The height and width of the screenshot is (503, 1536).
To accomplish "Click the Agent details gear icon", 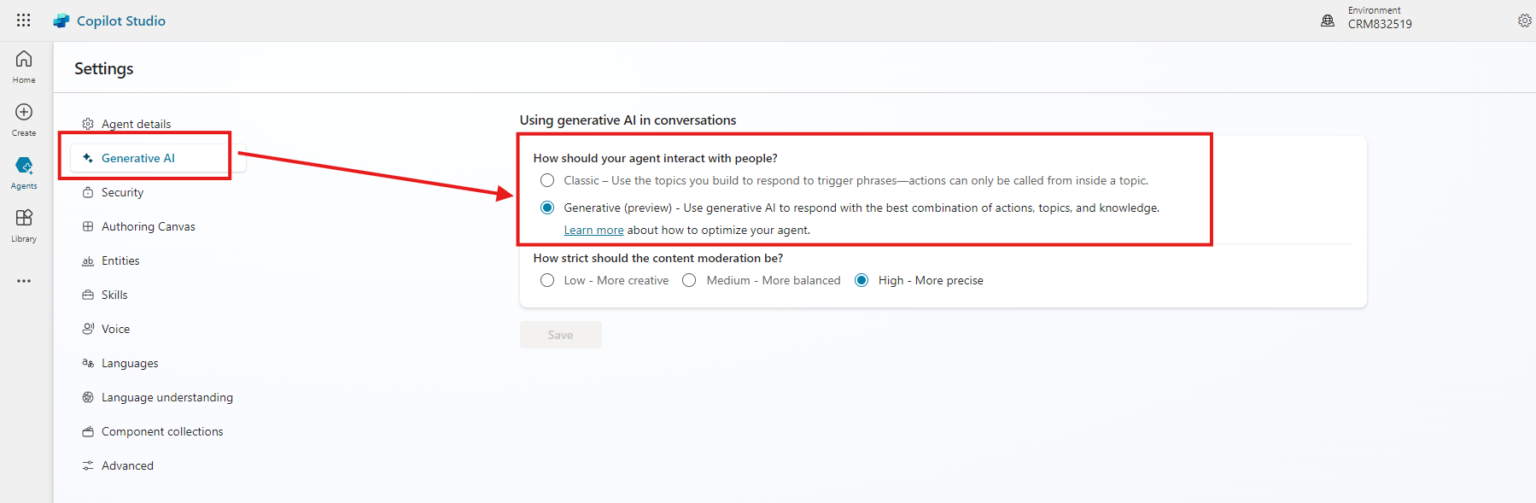I will (x=88, y=124).
